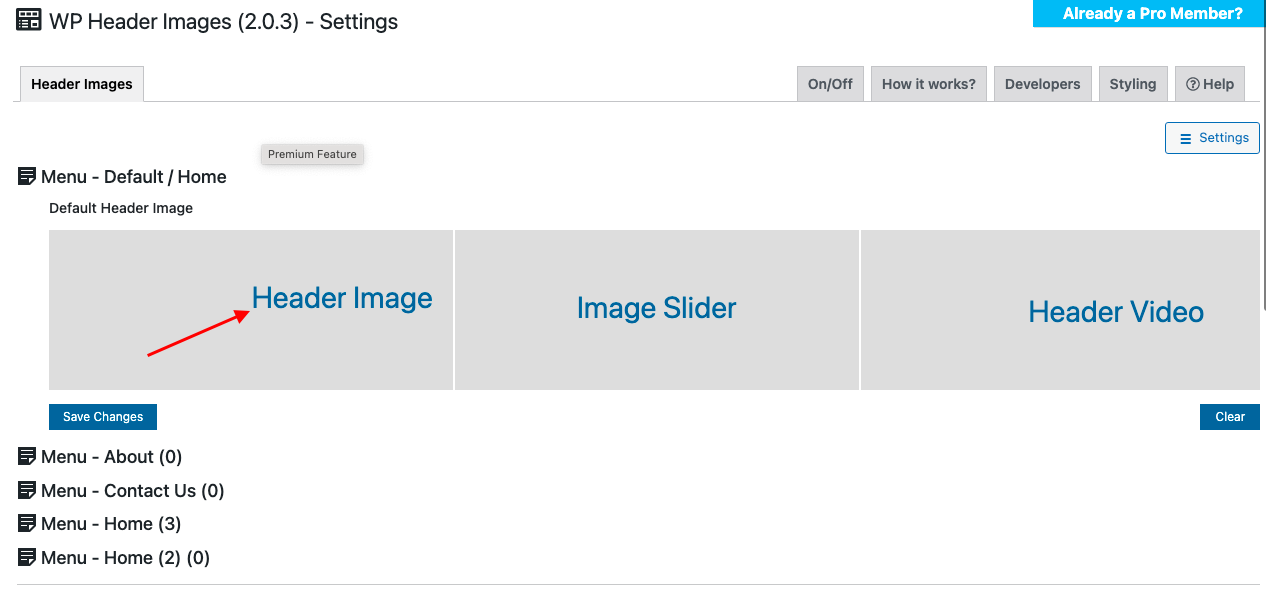Clear the default header image
The height and width of the screenshot is (595, 1266).
[1229, 416]
